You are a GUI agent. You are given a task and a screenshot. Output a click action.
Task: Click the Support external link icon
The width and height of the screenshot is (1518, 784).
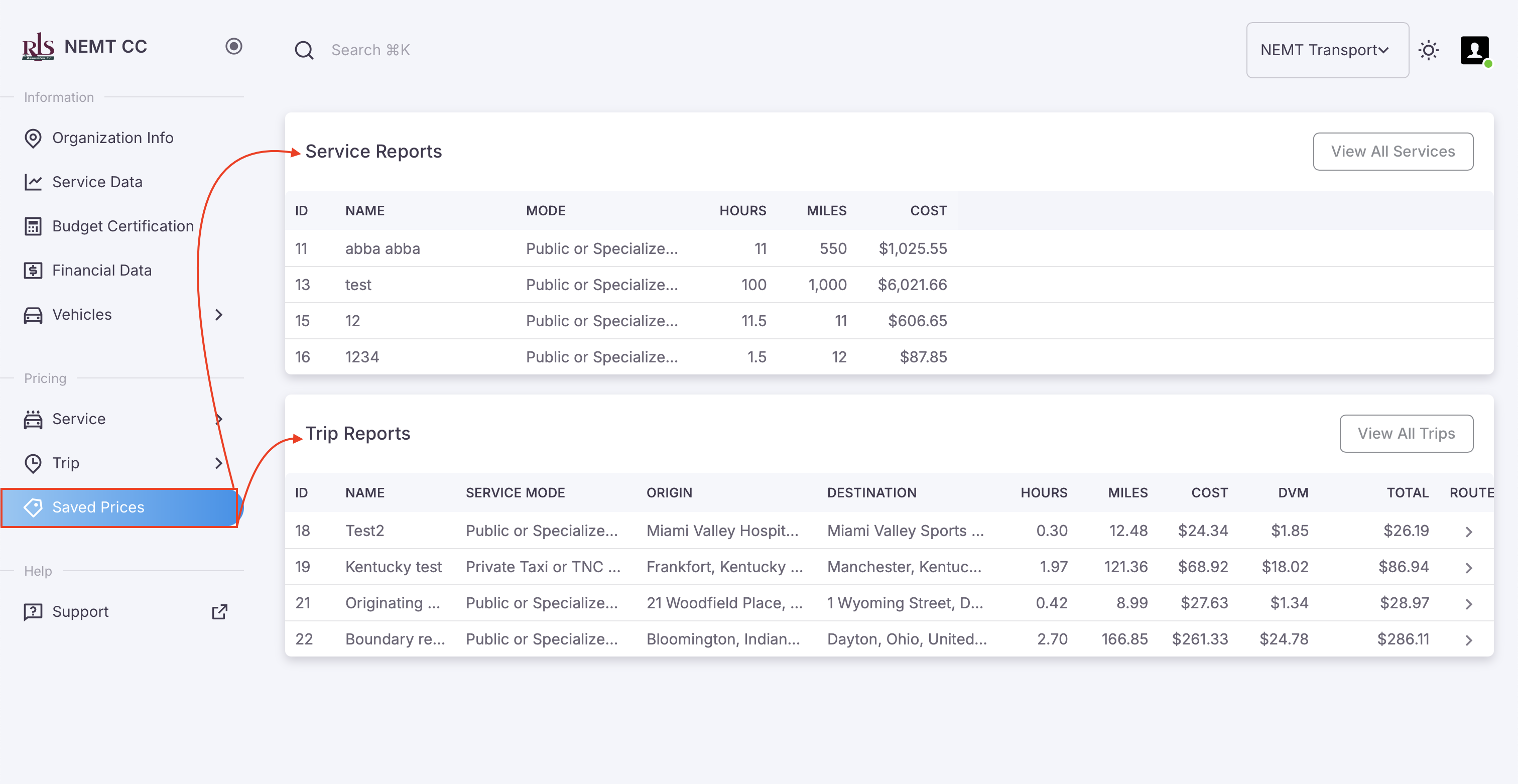pos(219,612)
